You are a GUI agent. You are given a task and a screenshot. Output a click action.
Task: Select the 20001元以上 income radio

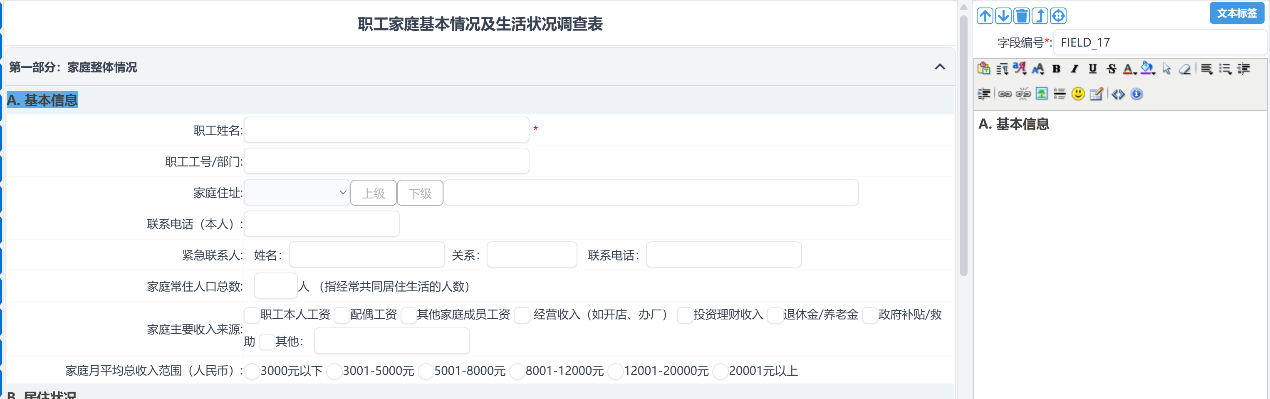click(x=721, y=372)
